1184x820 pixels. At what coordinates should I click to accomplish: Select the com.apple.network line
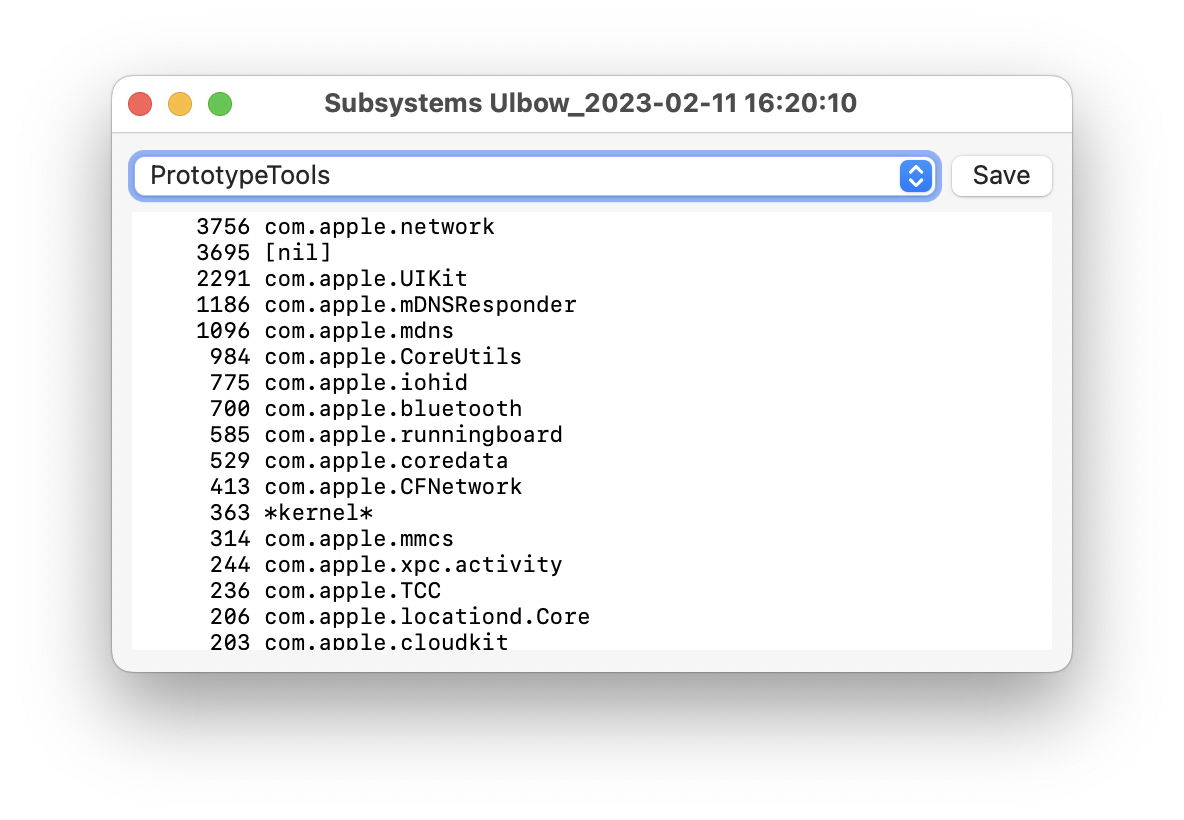(379, 227)
